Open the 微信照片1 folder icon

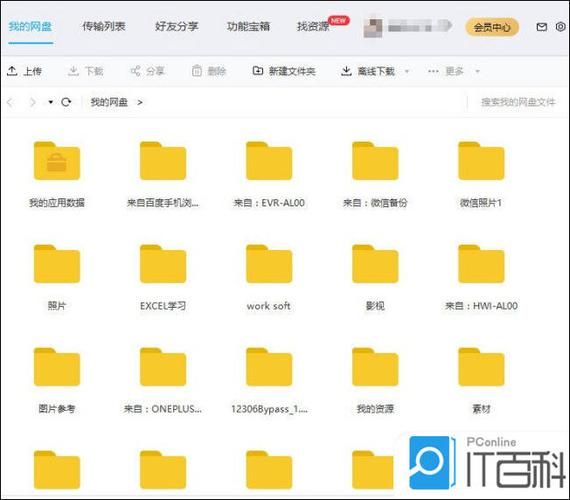click(x=481, y=161)
